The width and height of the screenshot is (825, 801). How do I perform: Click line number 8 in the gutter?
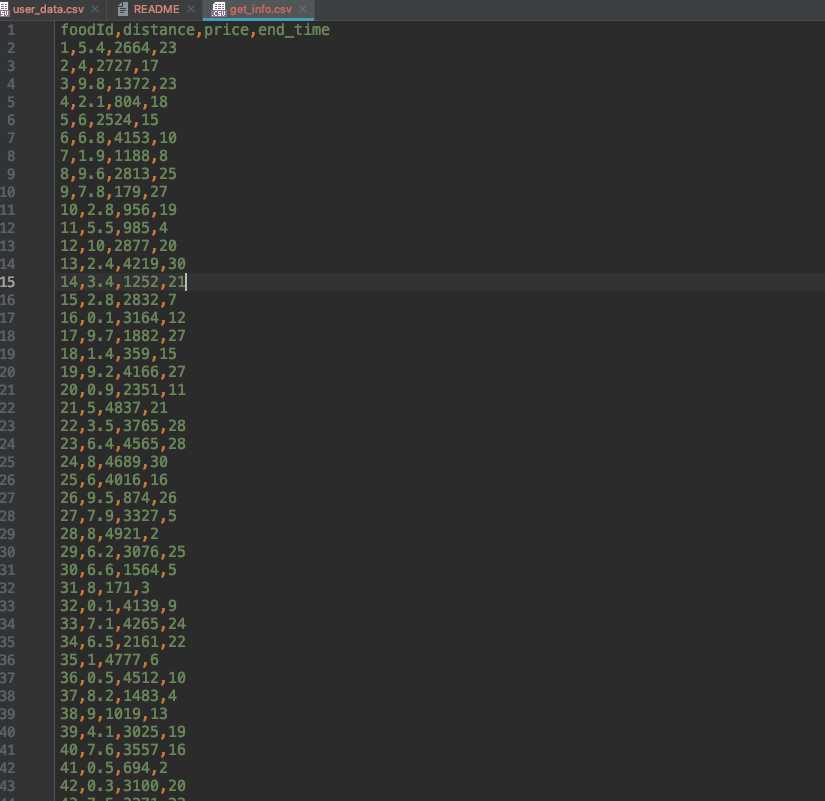(x=11, y=156)
